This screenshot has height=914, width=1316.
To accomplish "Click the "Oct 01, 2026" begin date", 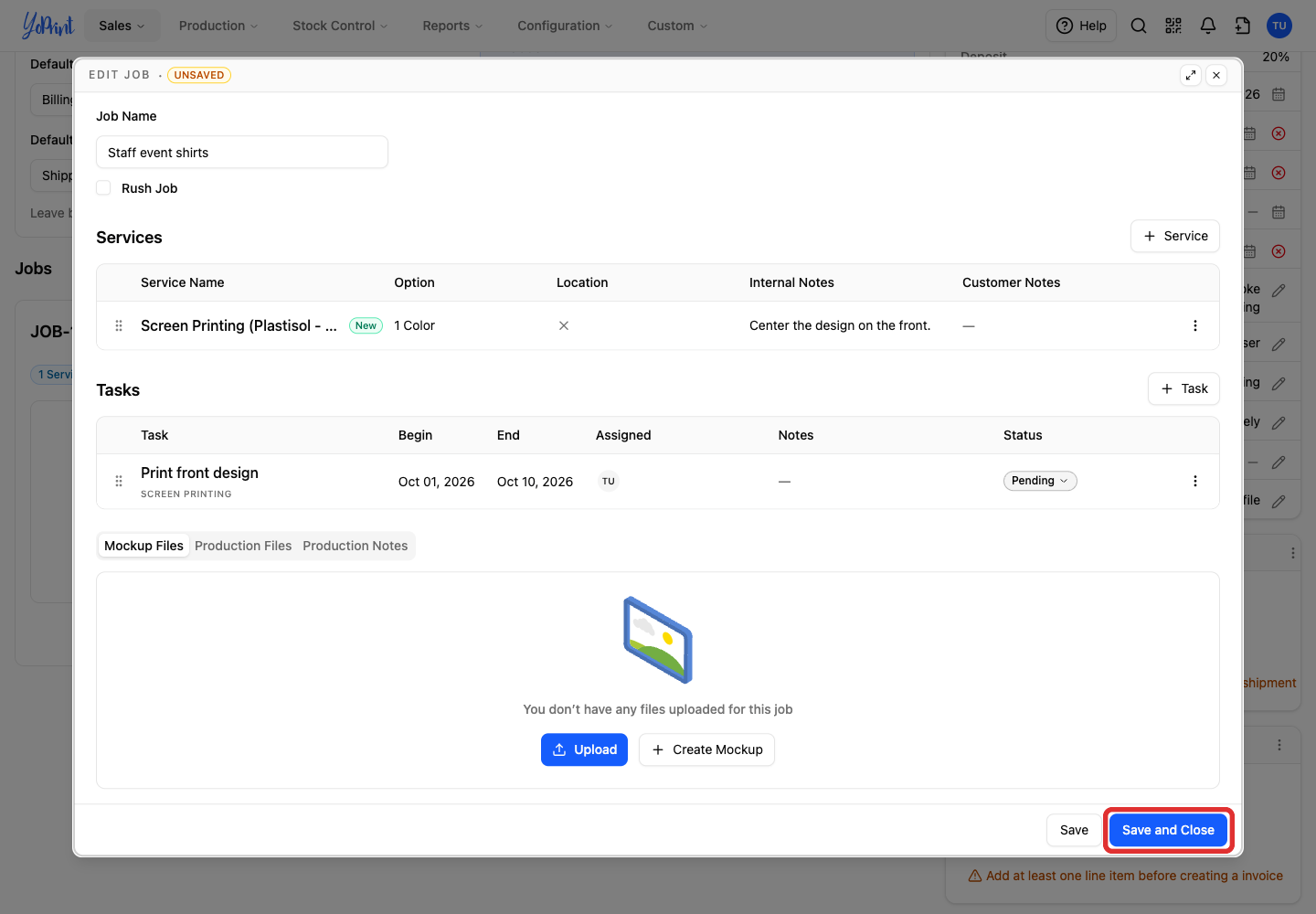I will pyautogui.click(x=436, y=482).
